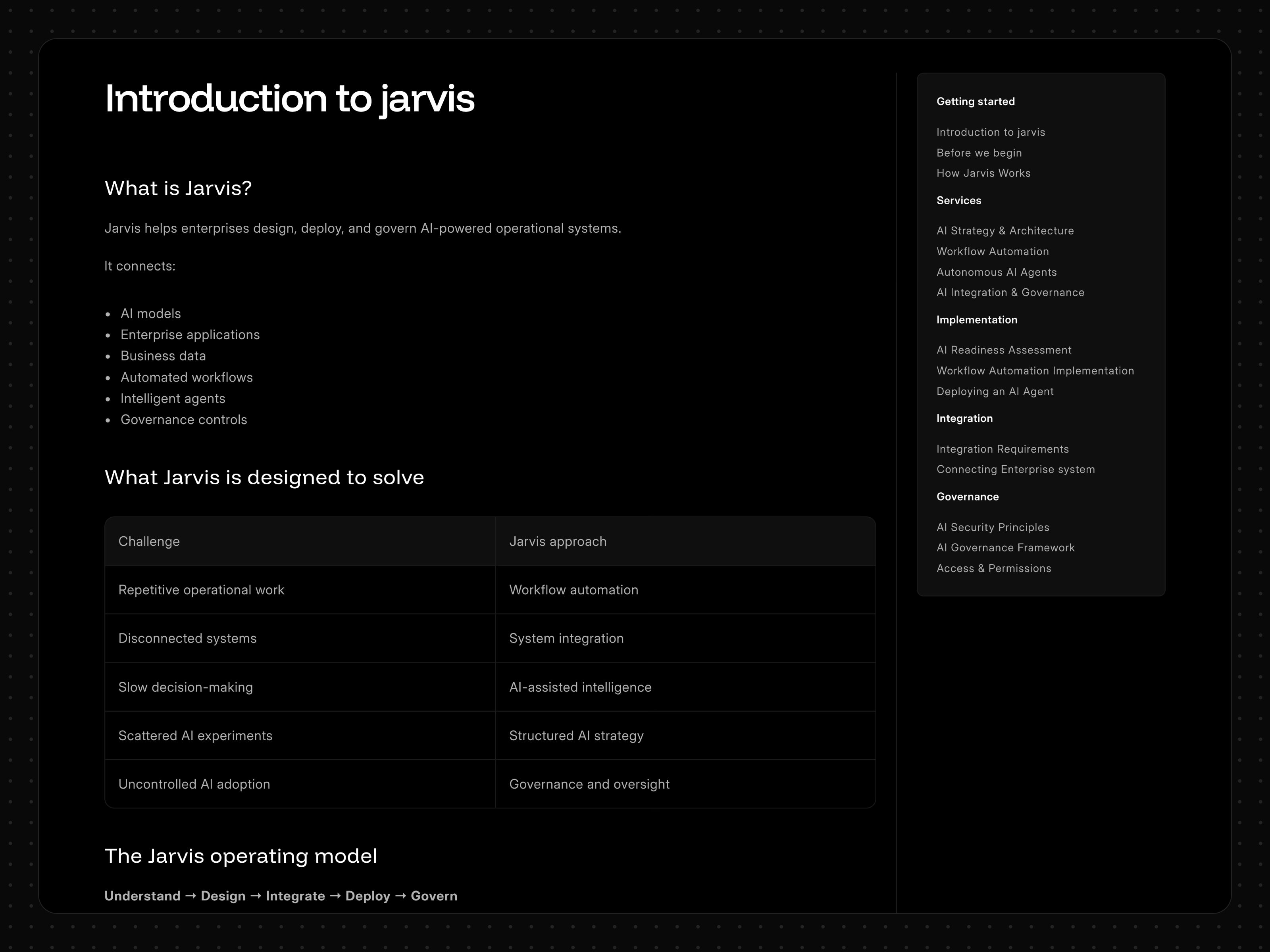Click the "Business data" bullet item

tap(163, 356)
